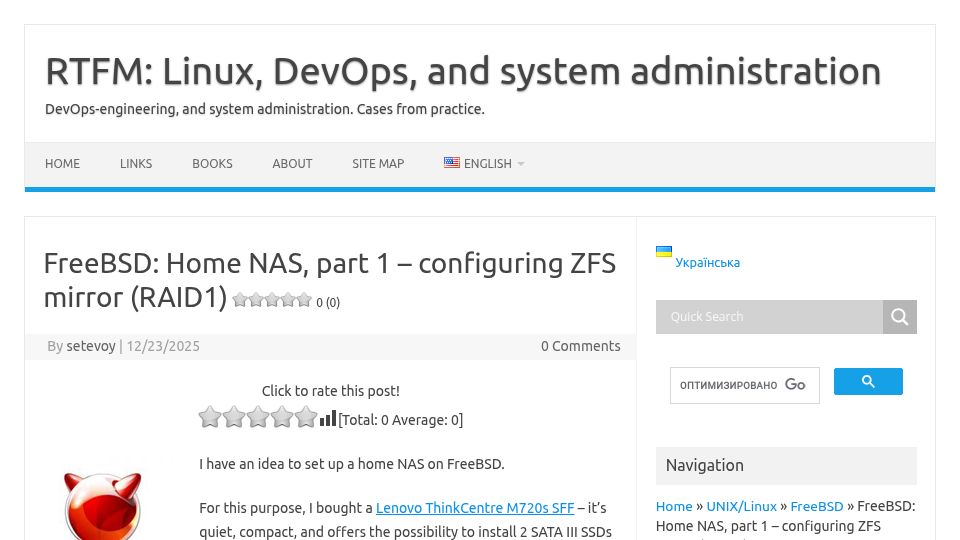The height and width of the screenshot is (540, 960).
Task: Open the ABOUT menu item
Action: pos(292,163)
